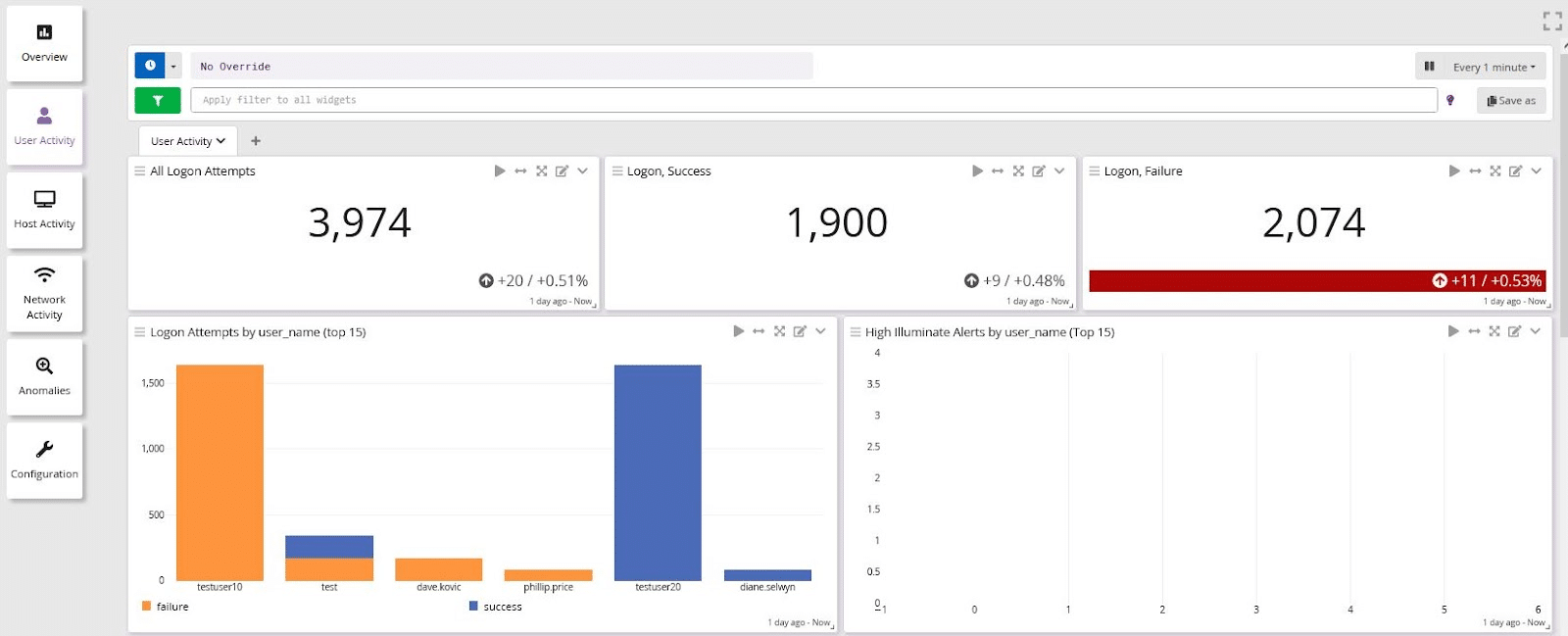Add a new dashboard tab
The width and height of the screenshot is (1568, 636).
point(256,141)
